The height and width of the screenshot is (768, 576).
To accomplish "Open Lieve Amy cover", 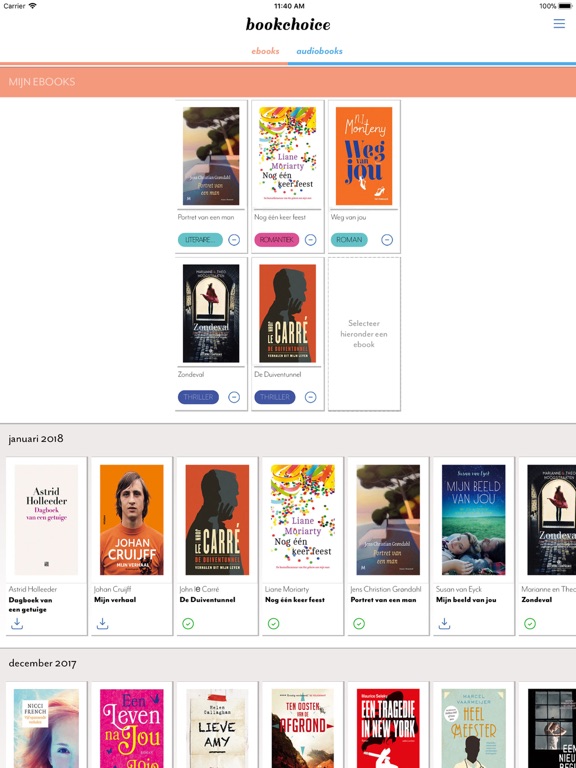I will pos(217,729).
